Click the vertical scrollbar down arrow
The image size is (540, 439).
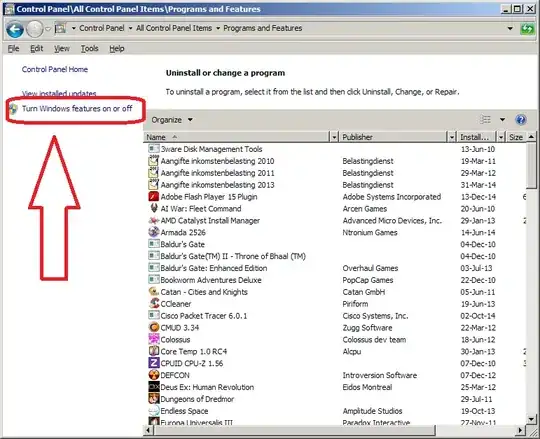[x=531, y=419]
